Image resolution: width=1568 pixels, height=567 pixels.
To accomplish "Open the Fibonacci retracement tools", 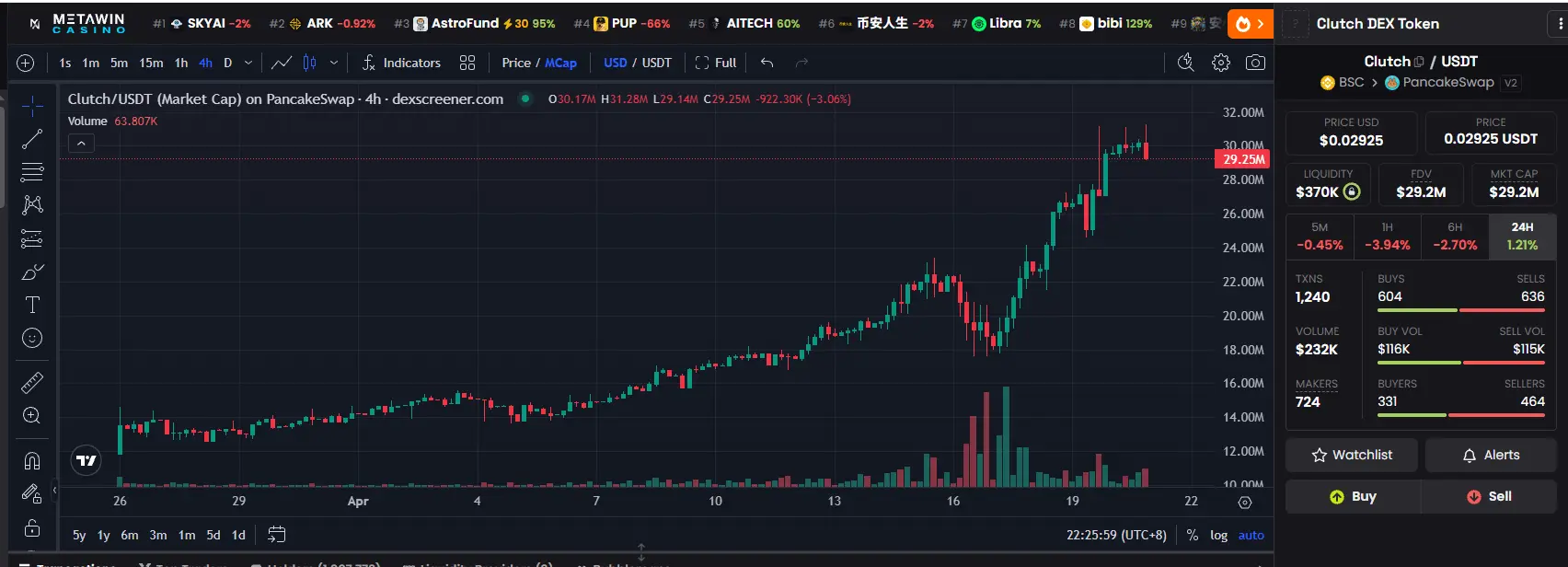I will click(x=32, y=172).
